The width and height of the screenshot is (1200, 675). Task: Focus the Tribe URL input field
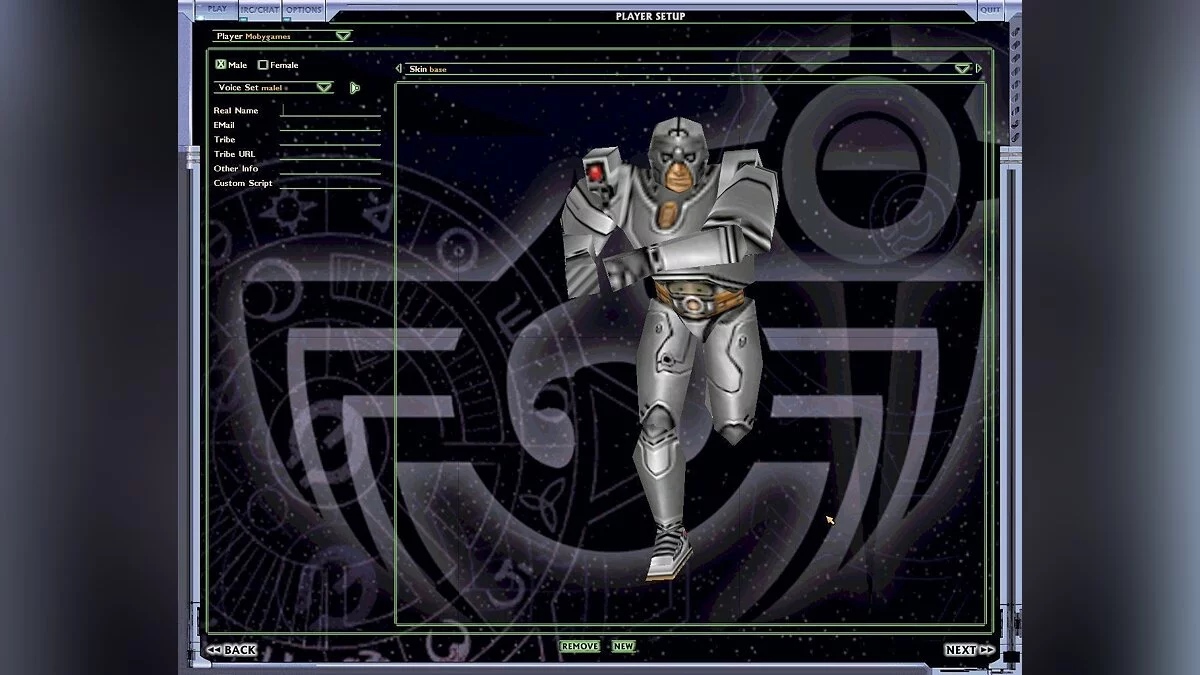point(331,154)
